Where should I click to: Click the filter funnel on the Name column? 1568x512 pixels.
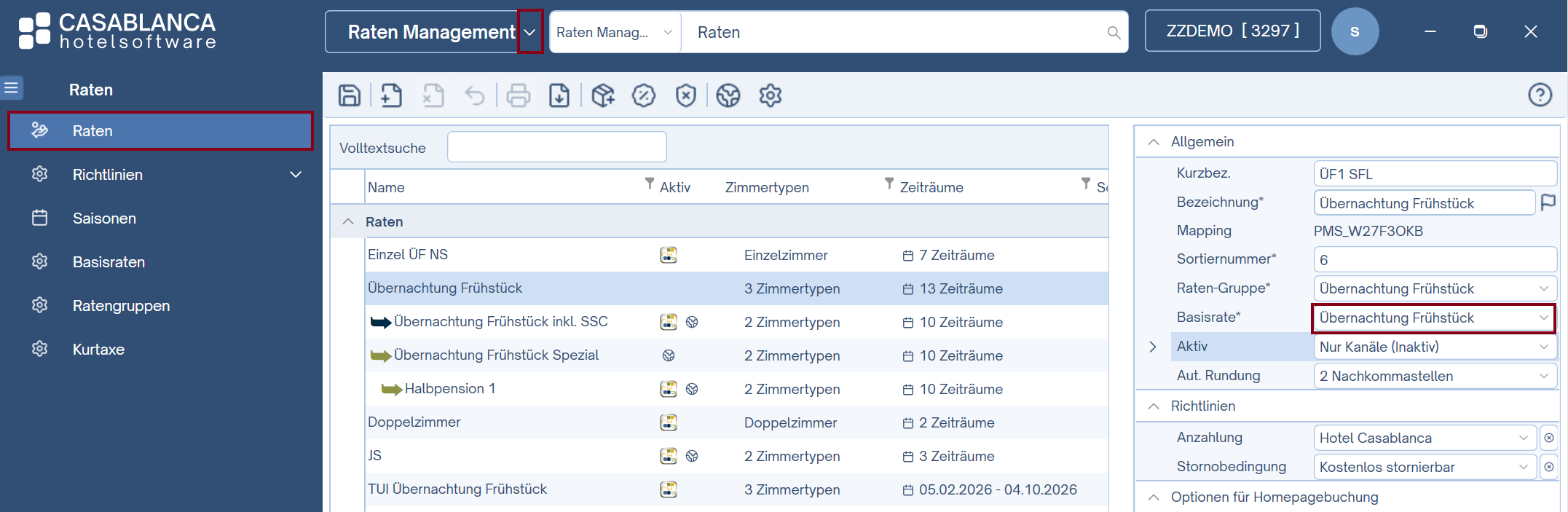point(650,184)
